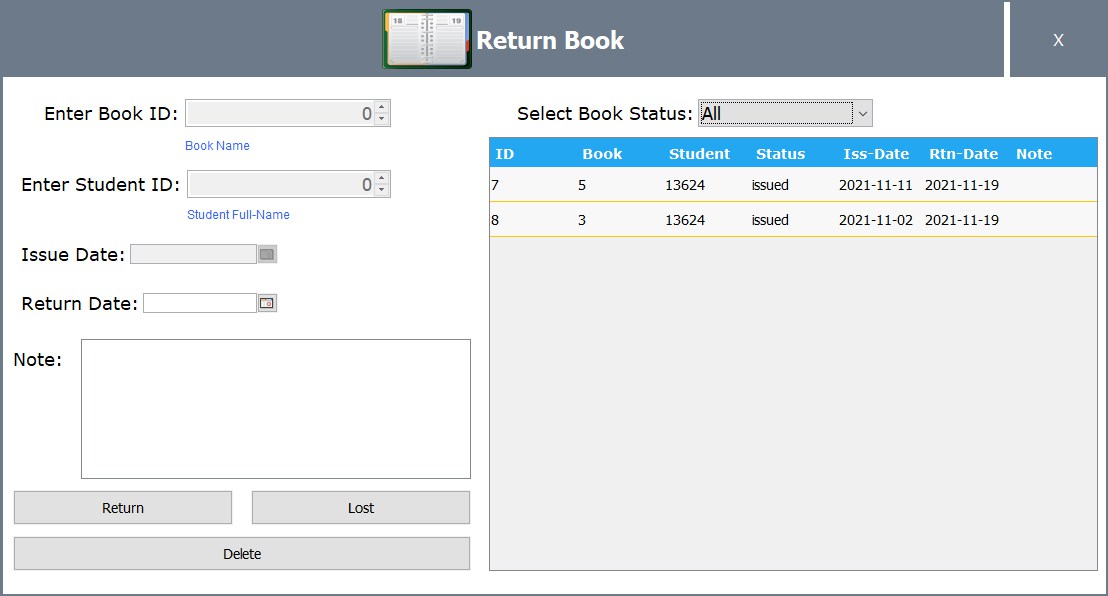Decrease Student ID with the down arrow
The height and width of the screenshot is (596, 1108).
click(382, 189)
